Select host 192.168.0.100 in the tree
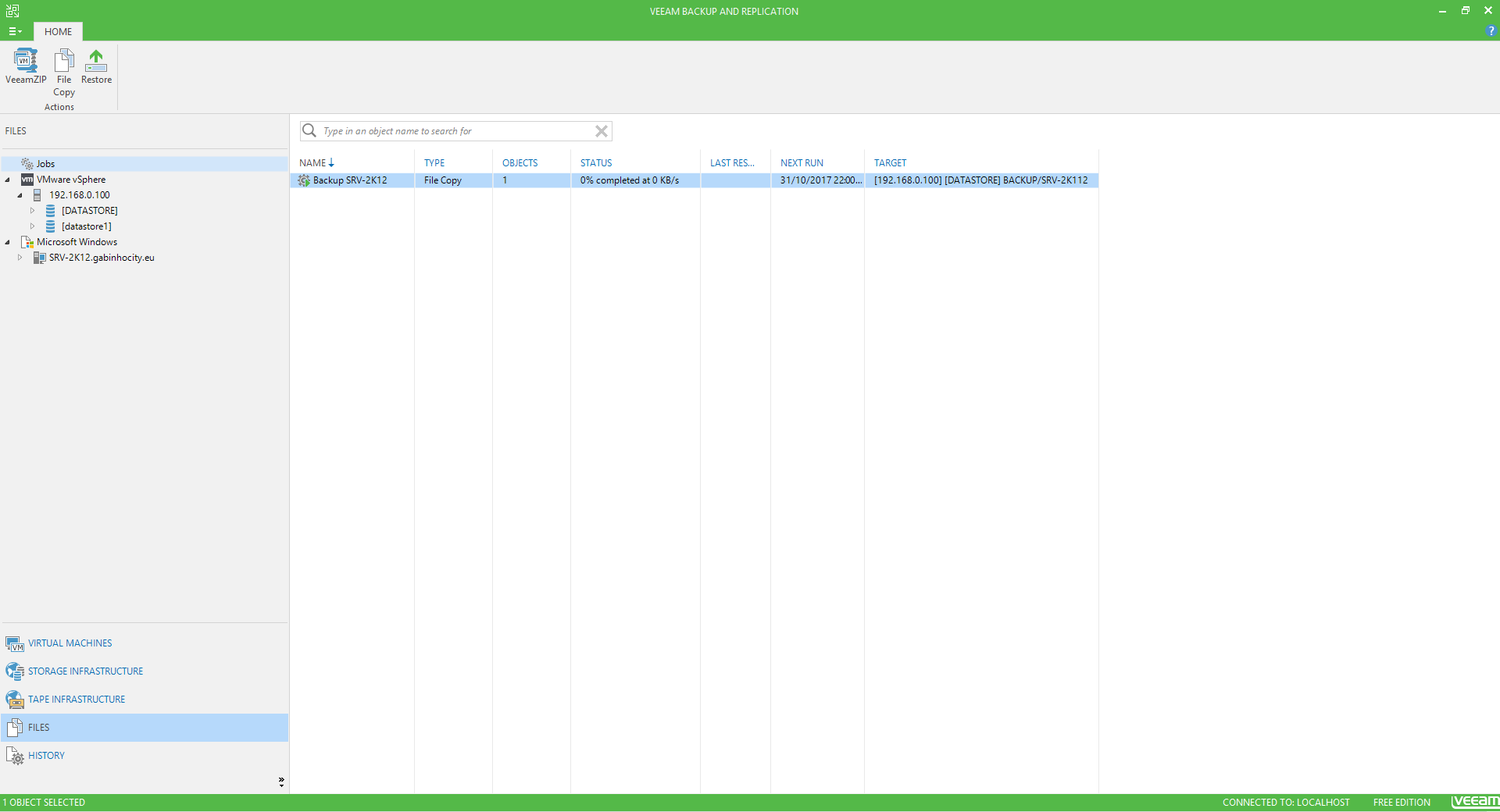 80,195
